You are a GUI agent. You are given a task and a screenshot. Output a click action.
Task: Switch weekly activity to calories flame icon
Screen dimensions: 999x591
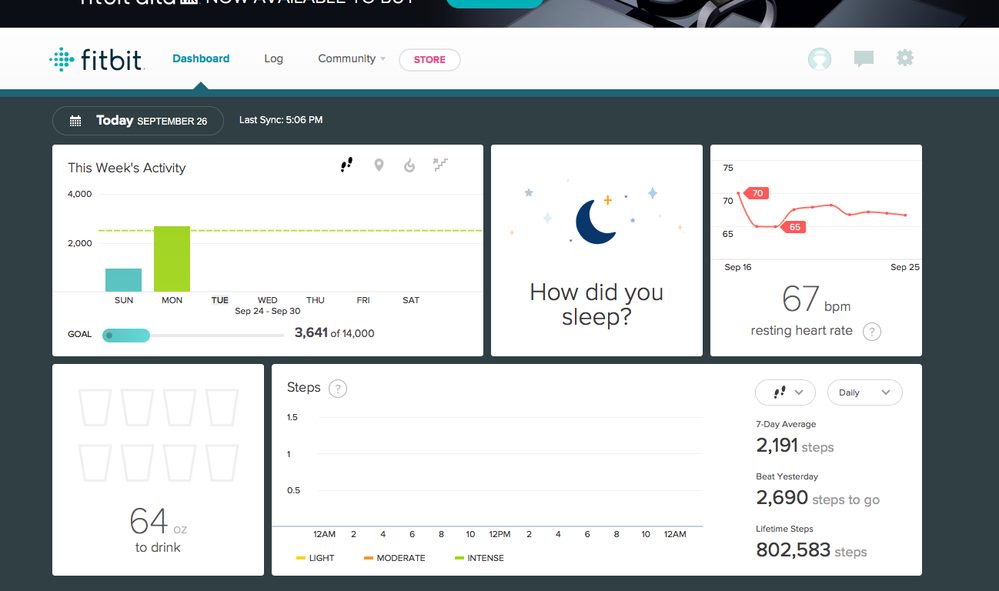click(x=409, y=165)
